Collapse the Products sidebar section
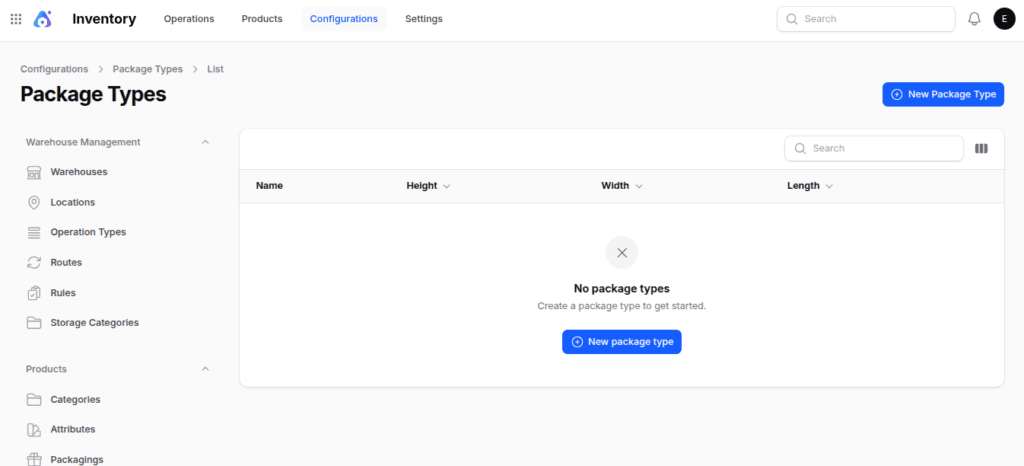The image size is (1024, 466). coord(205,369)
